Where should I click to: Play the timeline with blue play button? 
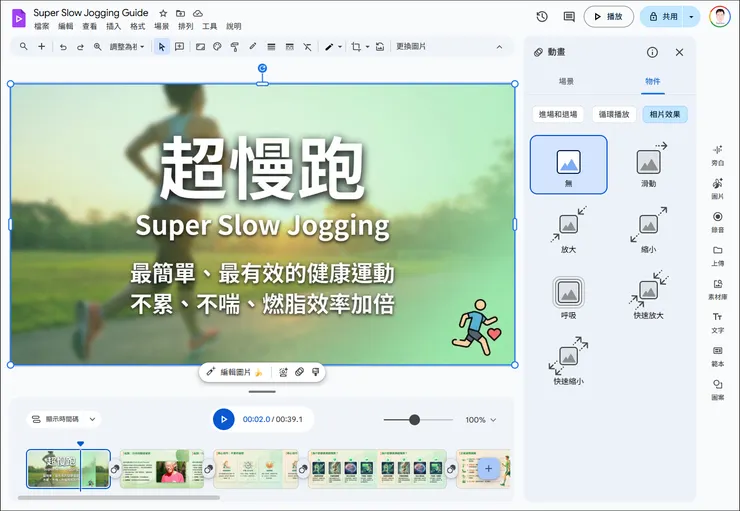coord(224,419)
